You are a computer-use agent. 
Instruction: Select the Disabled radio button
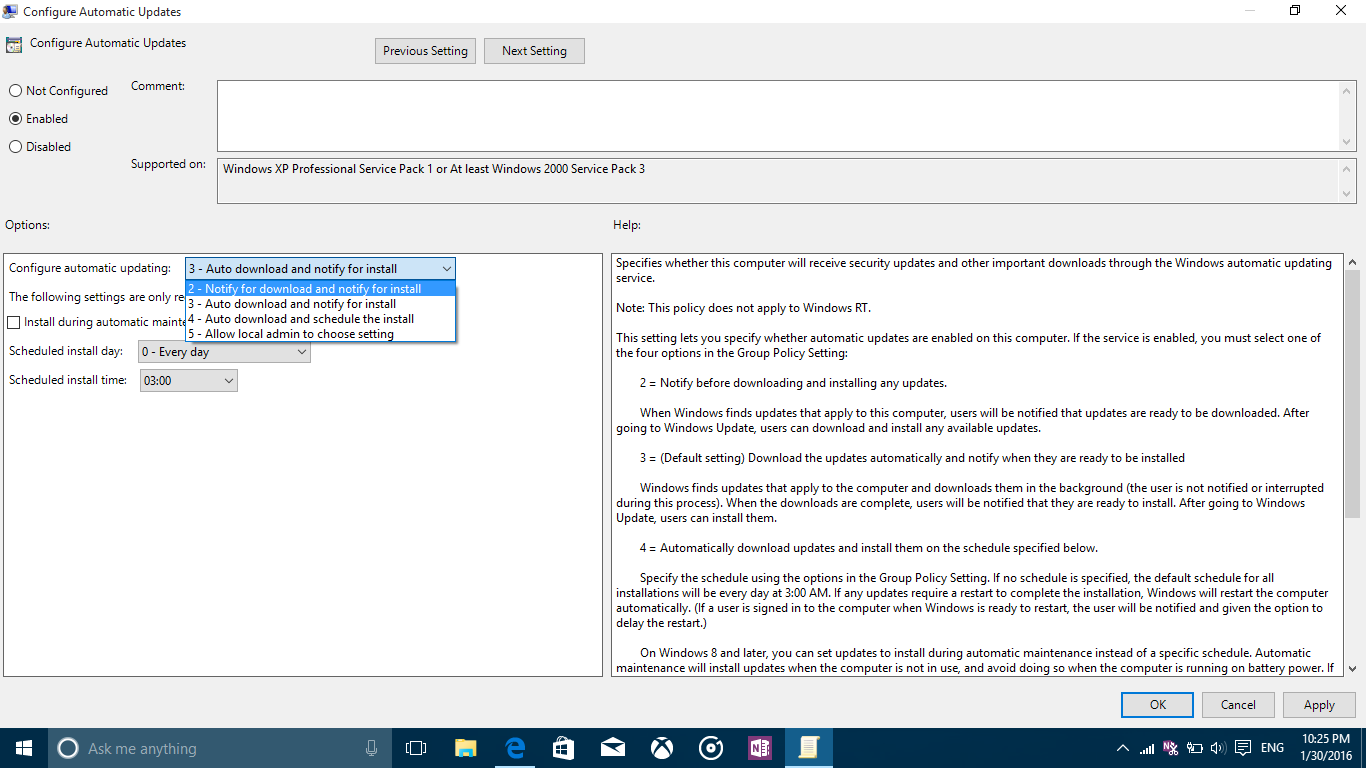(15, 147)
